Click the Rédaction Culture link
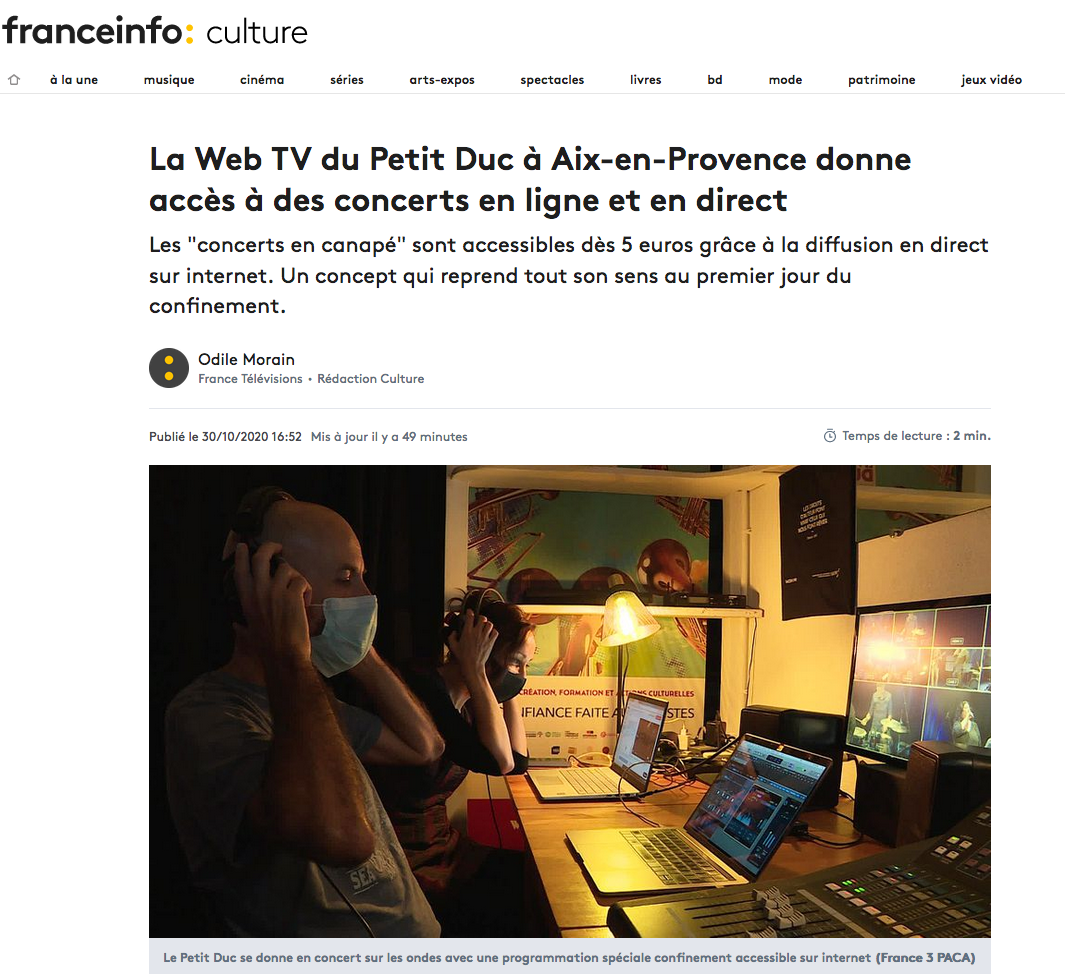 (x=370, y=379)
